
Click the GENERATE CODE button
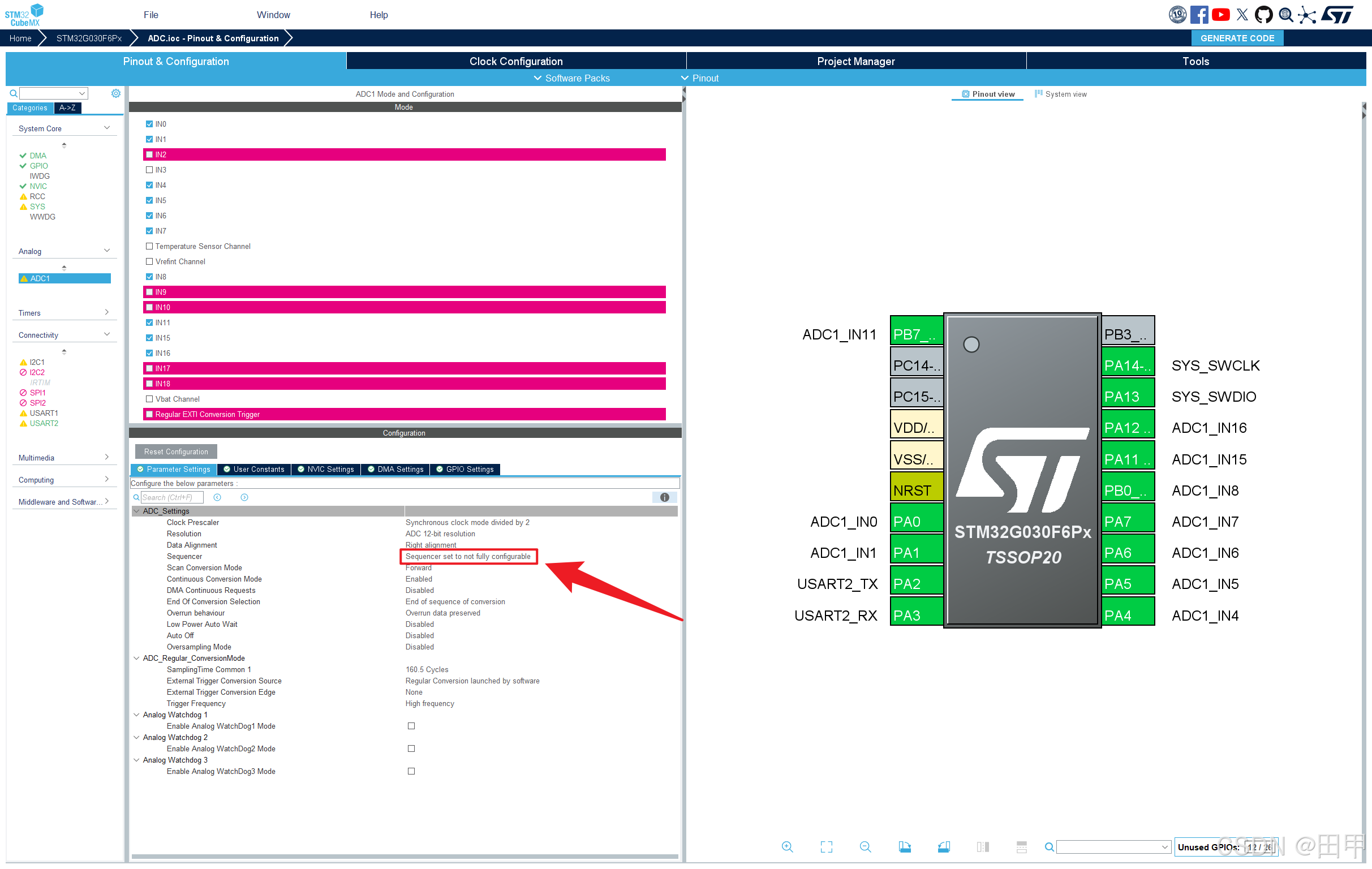[1237, 38]
